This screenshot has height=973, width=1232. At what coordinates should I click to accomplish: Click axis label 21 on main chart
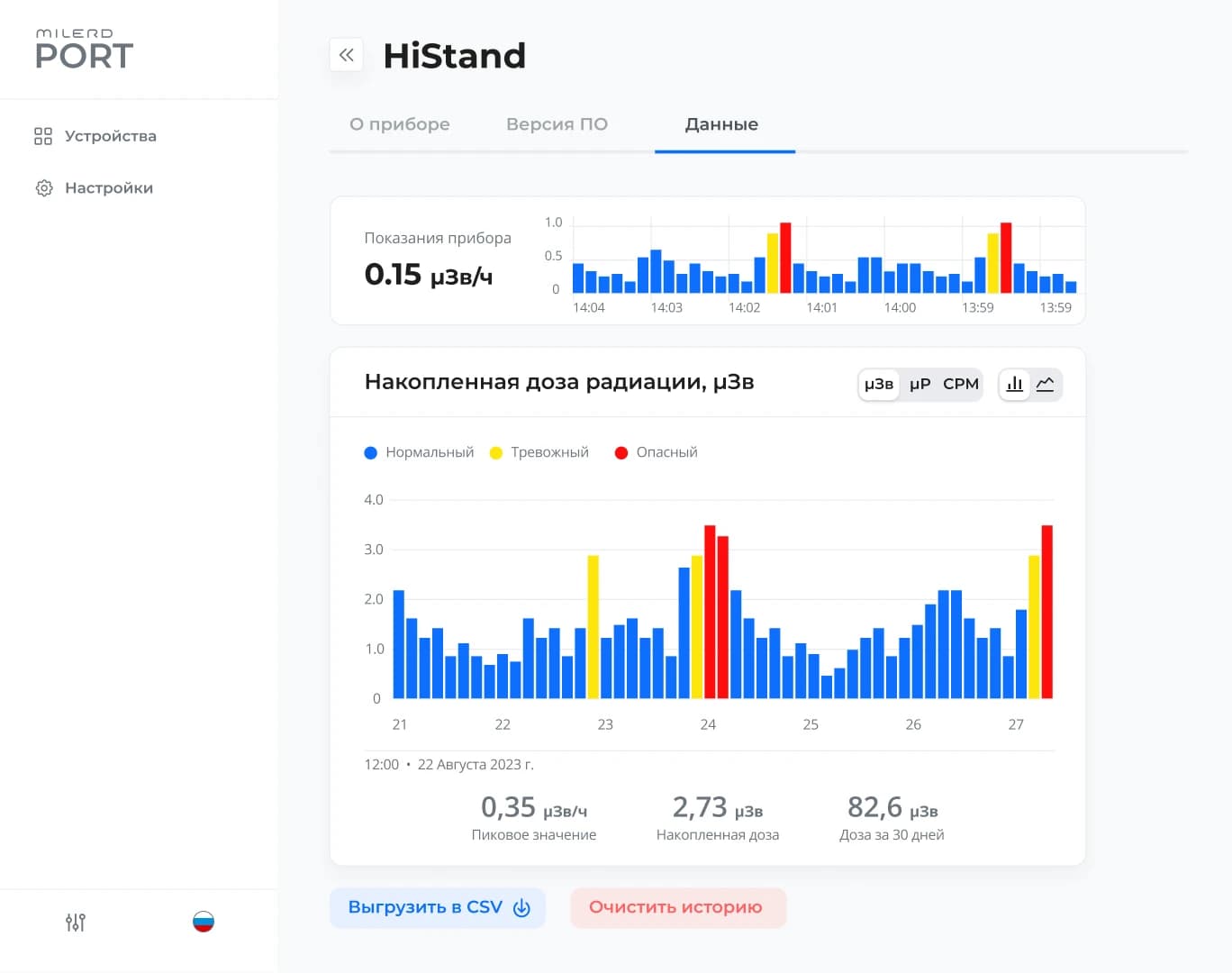[400, 724]
